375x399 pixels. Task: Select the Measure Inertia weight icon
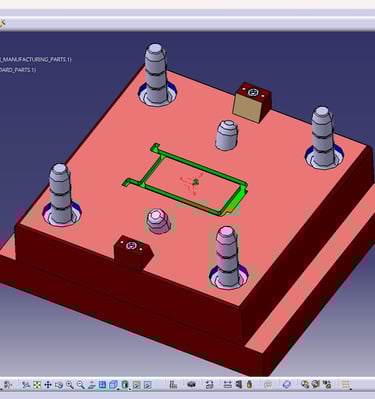(249, 385)
